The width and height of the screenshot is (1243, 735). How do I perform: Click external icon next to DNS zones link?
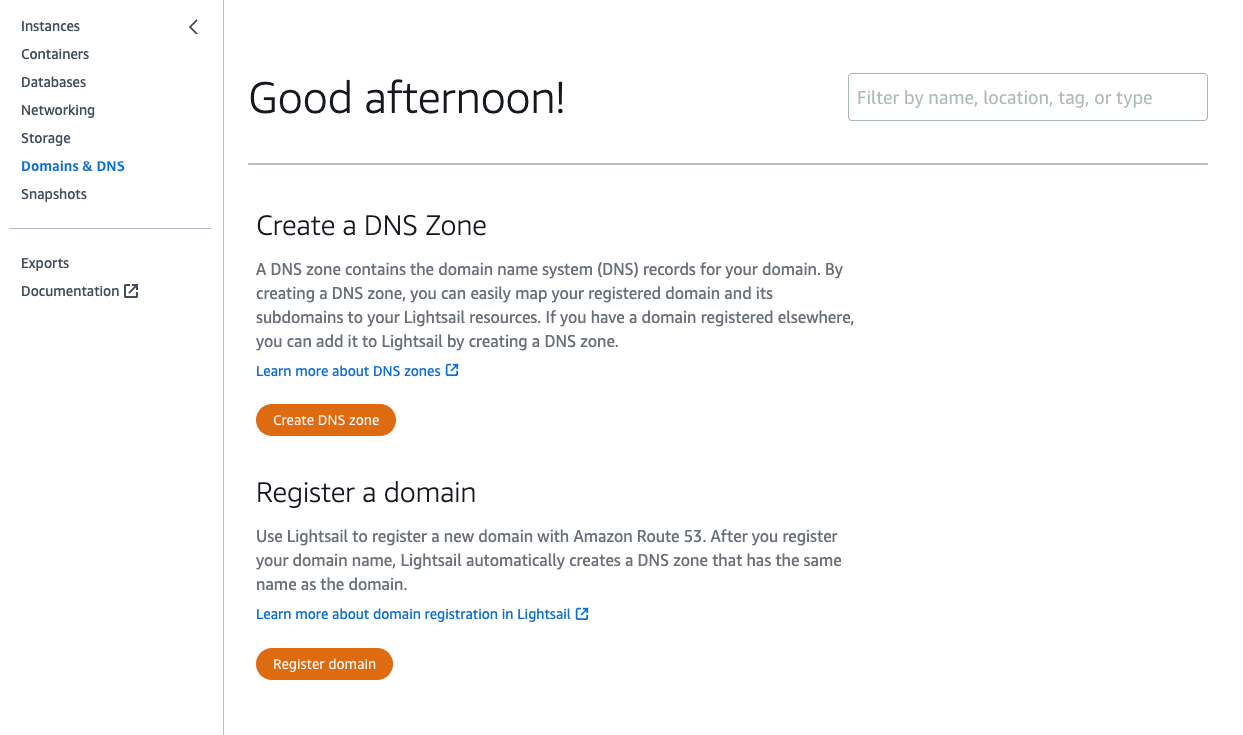point(452,370)
